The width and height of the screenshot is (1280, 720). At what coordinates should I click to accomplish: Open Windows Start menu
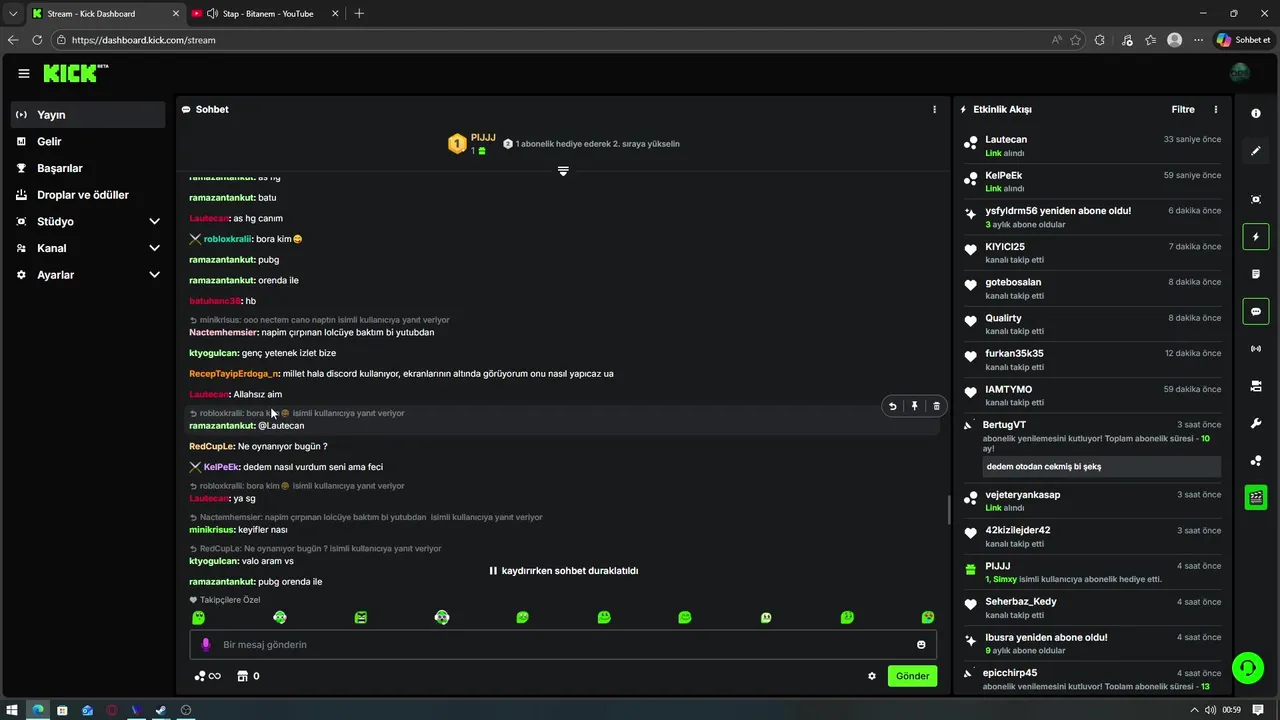(12, 710)
